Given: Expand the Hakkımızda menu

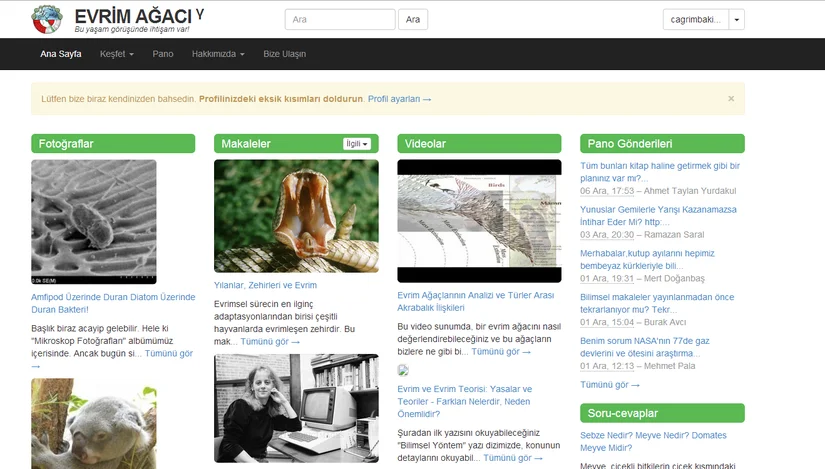Looking at the screenshot, I should point(217,54).
